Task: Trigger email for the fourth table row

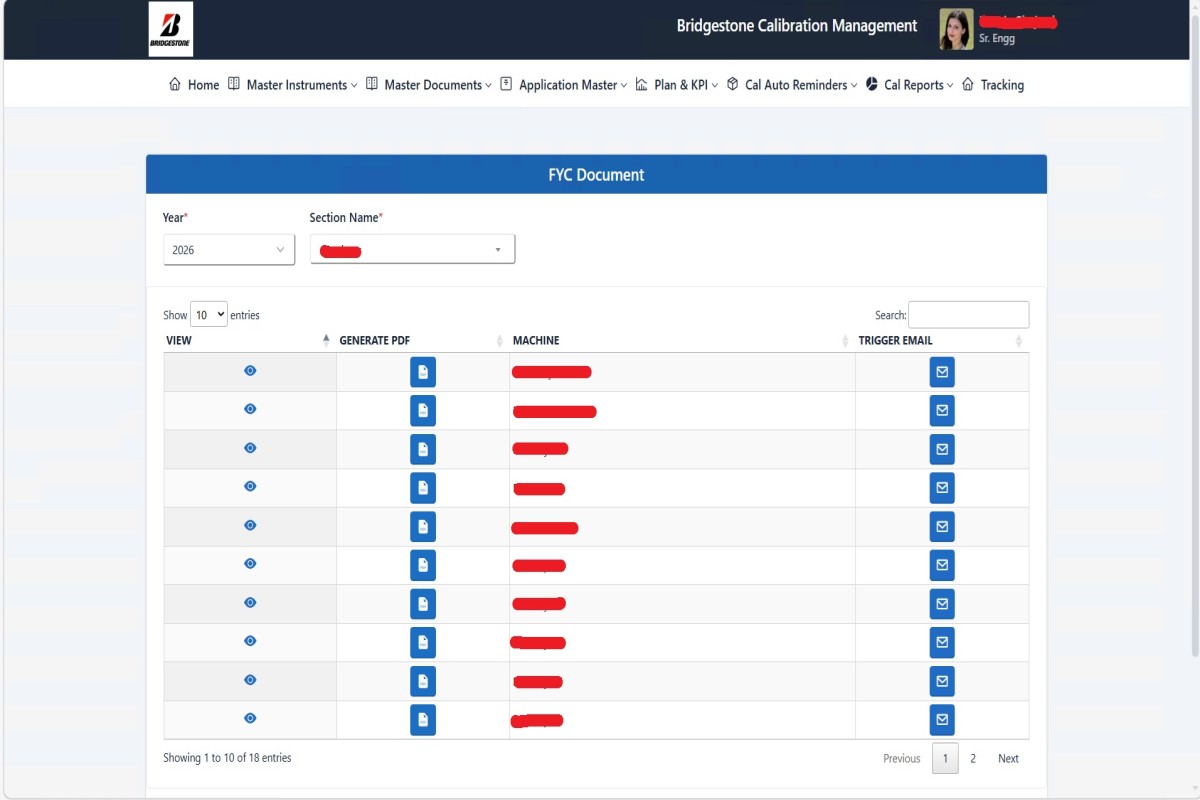Action: (941, 488)
